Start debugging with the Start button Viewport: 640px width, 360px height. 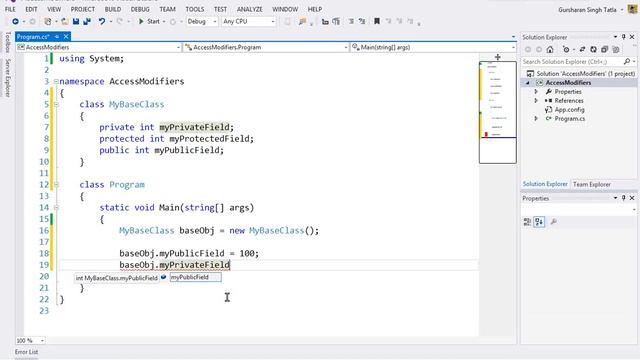pos(149,21)
